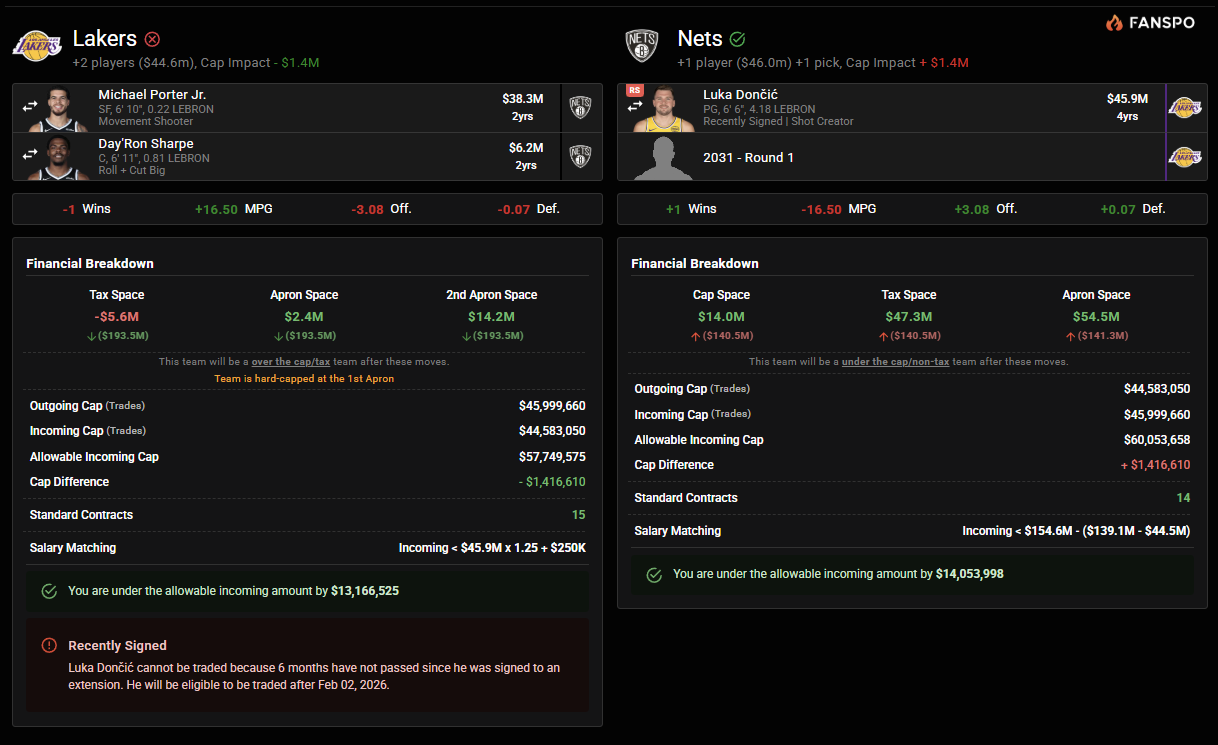Click the $13,166,525 under-allowable amount
1218x745 pixels.
365,591
